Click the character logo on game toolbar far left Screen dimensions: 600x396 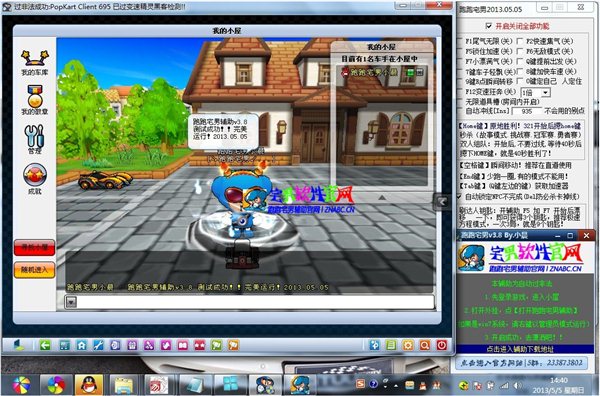coord(18,345)
